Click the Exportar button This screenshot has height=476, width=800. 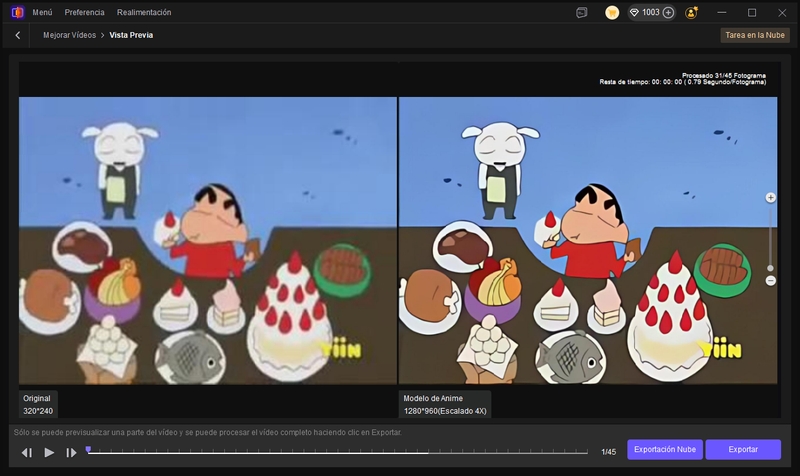[x=743, y=449]
